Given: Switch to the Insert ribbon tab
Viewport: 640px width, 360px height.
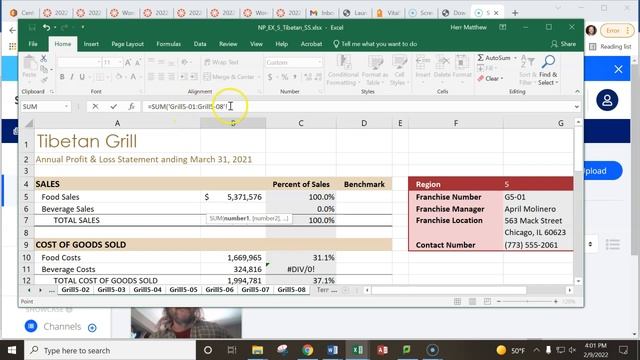Looking at the screenshot, I should tap(91, 44).
